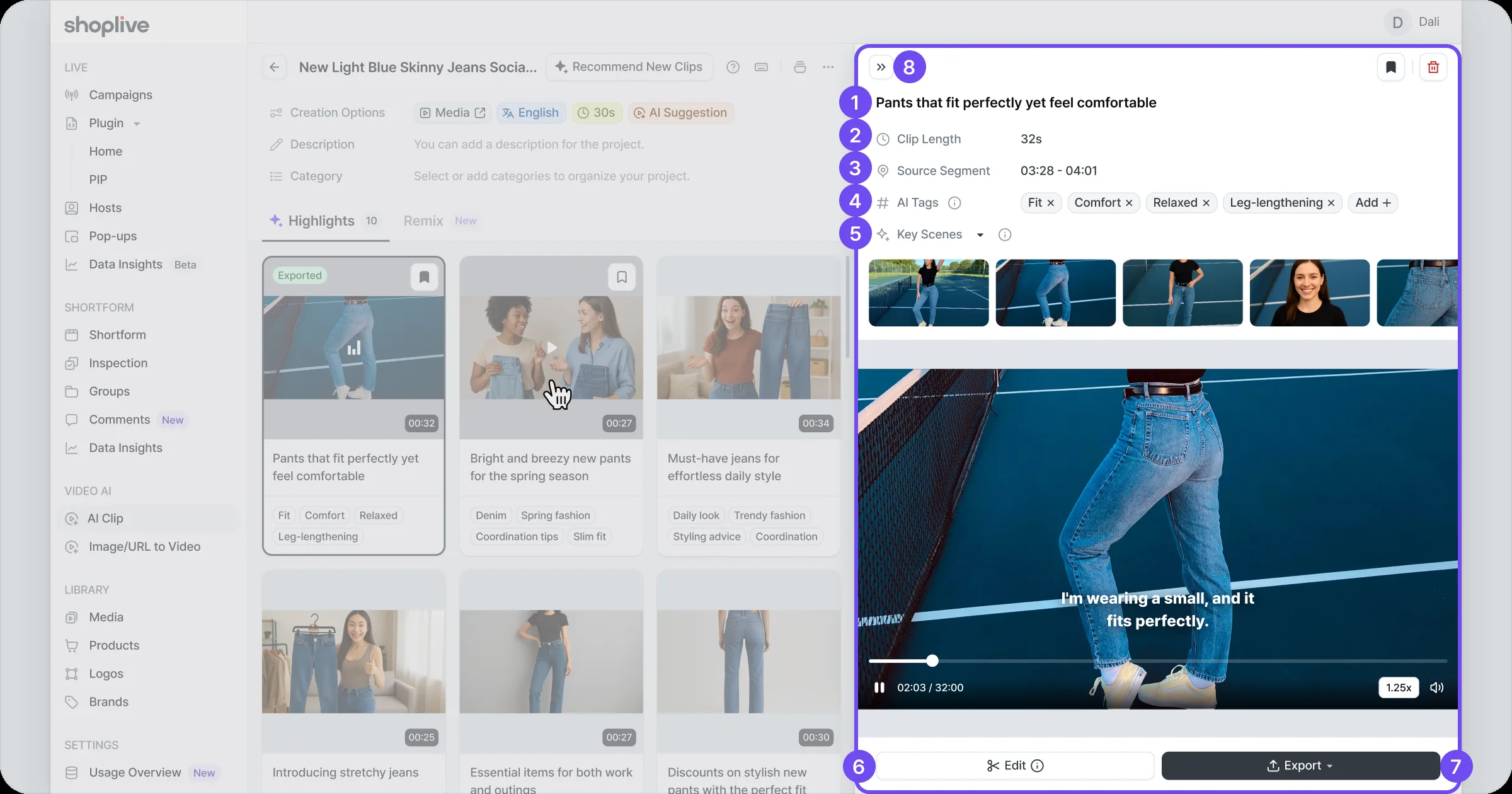The height and width of the screenshot is (794, 1512).
Task: Expand the Key Scenes dropdown arrow
Action: pyautogui.click(x=980, y=235)
